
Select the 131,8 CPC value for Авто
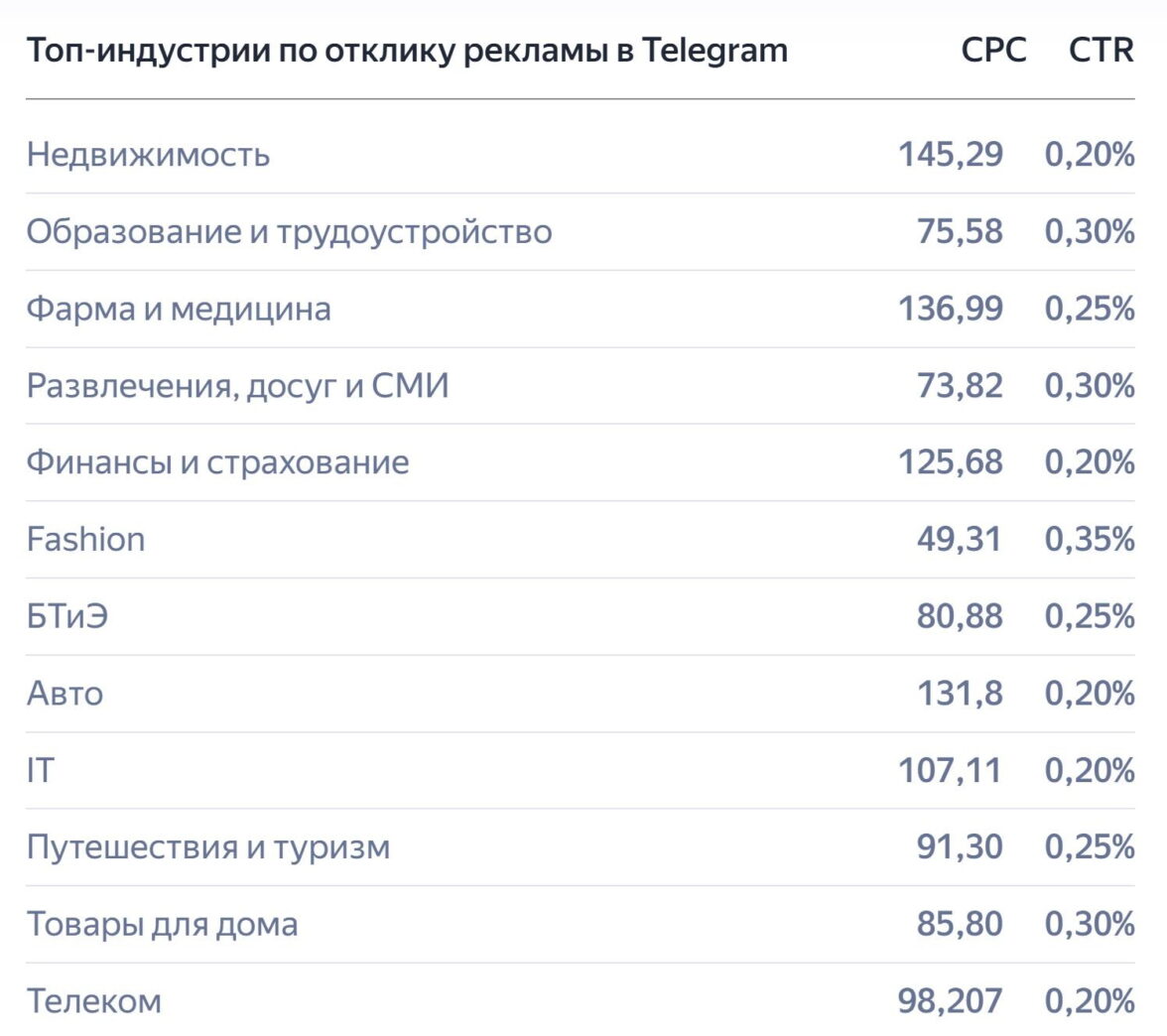tap(960, 693)
